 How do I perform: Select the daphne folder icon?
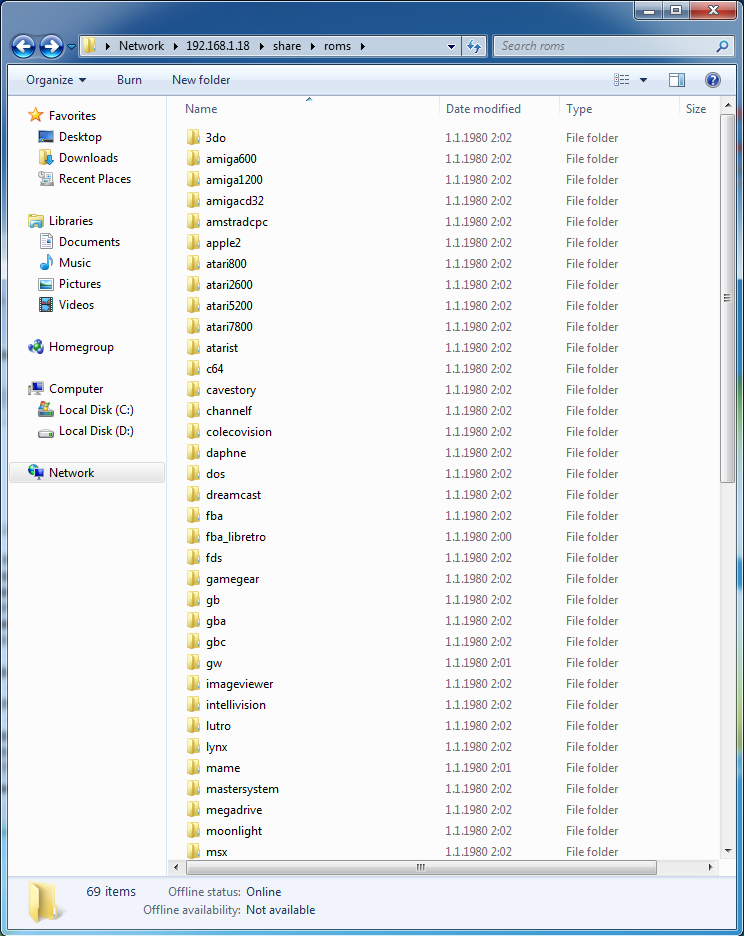click(193, 452)
